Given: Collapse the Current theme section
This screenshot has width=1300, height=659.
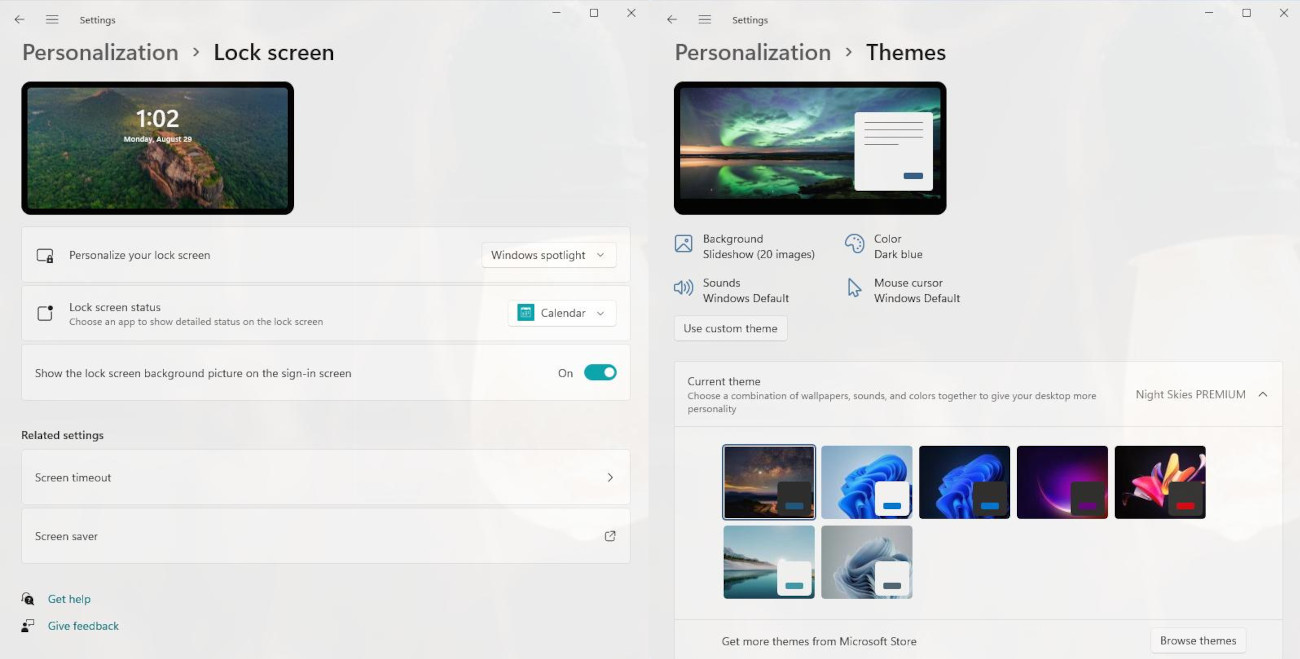Looking at the screenshot, I should 1263,395.
